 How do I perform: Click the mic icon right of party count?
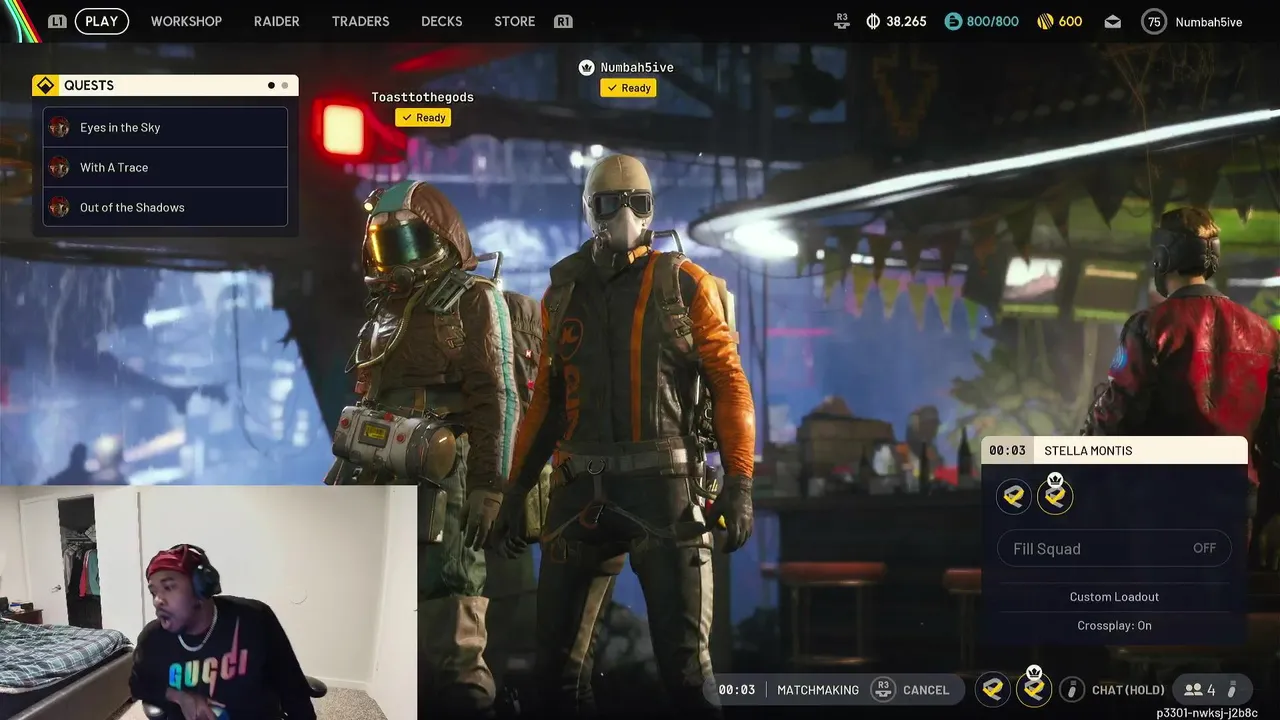pos(1232,689)
